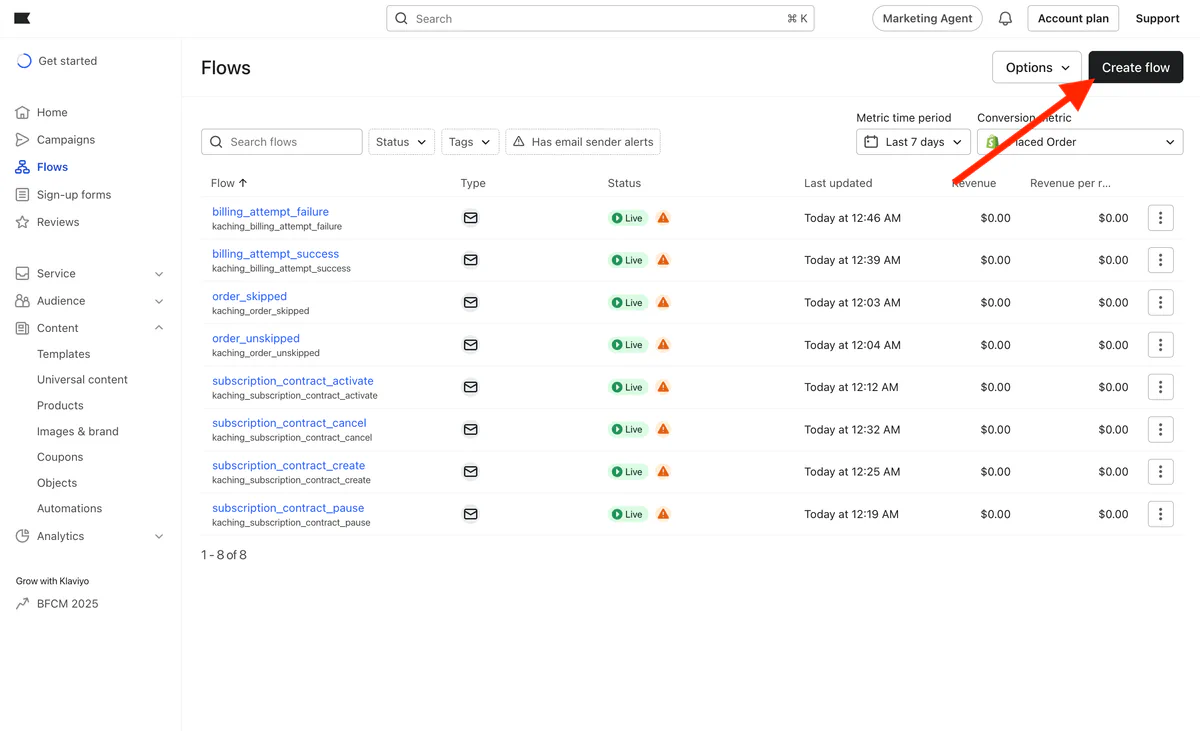Click email type icon for subscription_contract_cancel
Image resolution: width=1200 pixels, height=731 pixels.
pos(470,429)
